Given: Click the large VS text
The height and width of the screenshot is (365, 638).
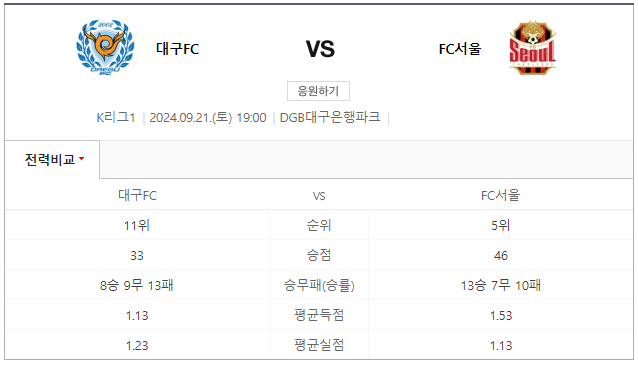Looking at the screenshot, I should click(320, 49).
